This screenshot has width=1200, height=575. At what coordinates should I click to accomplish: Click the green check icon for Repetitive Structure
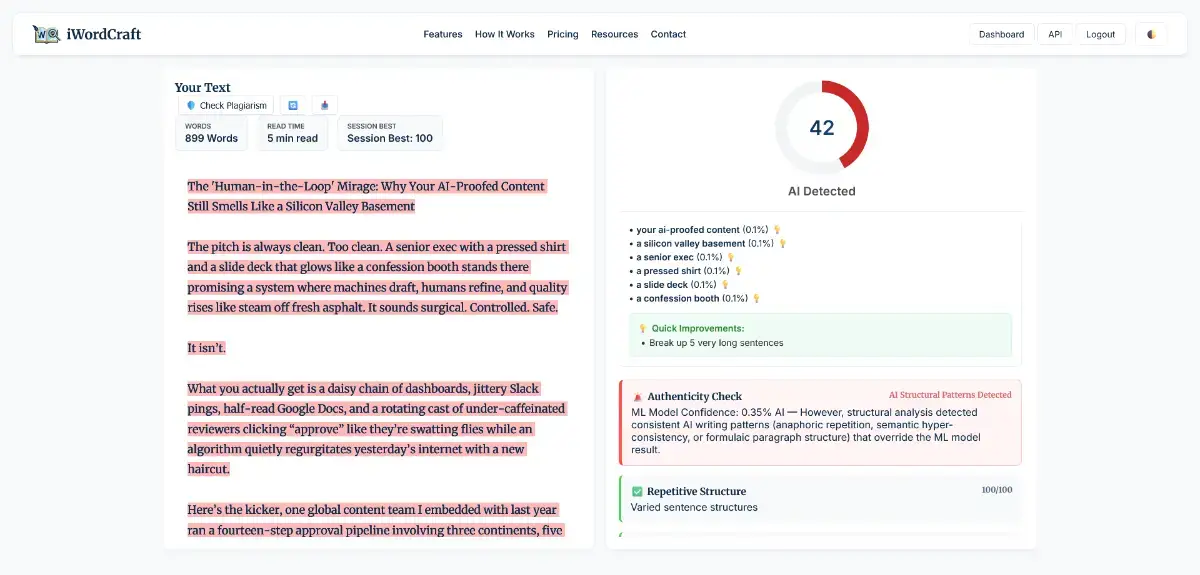pos(637,491)
